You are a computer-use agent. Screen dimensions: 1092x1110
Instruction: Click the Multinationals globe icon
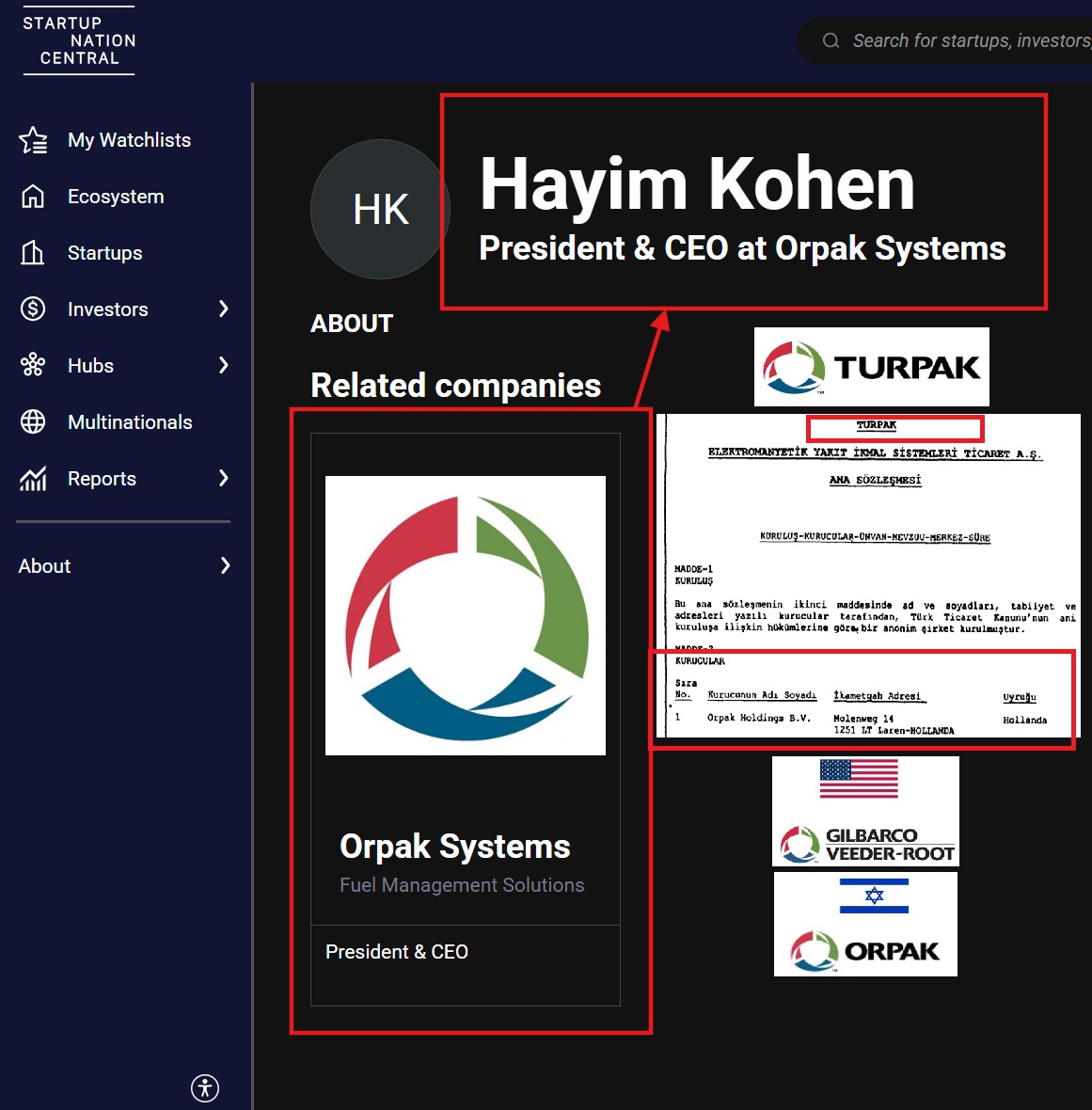click(33, 422)
